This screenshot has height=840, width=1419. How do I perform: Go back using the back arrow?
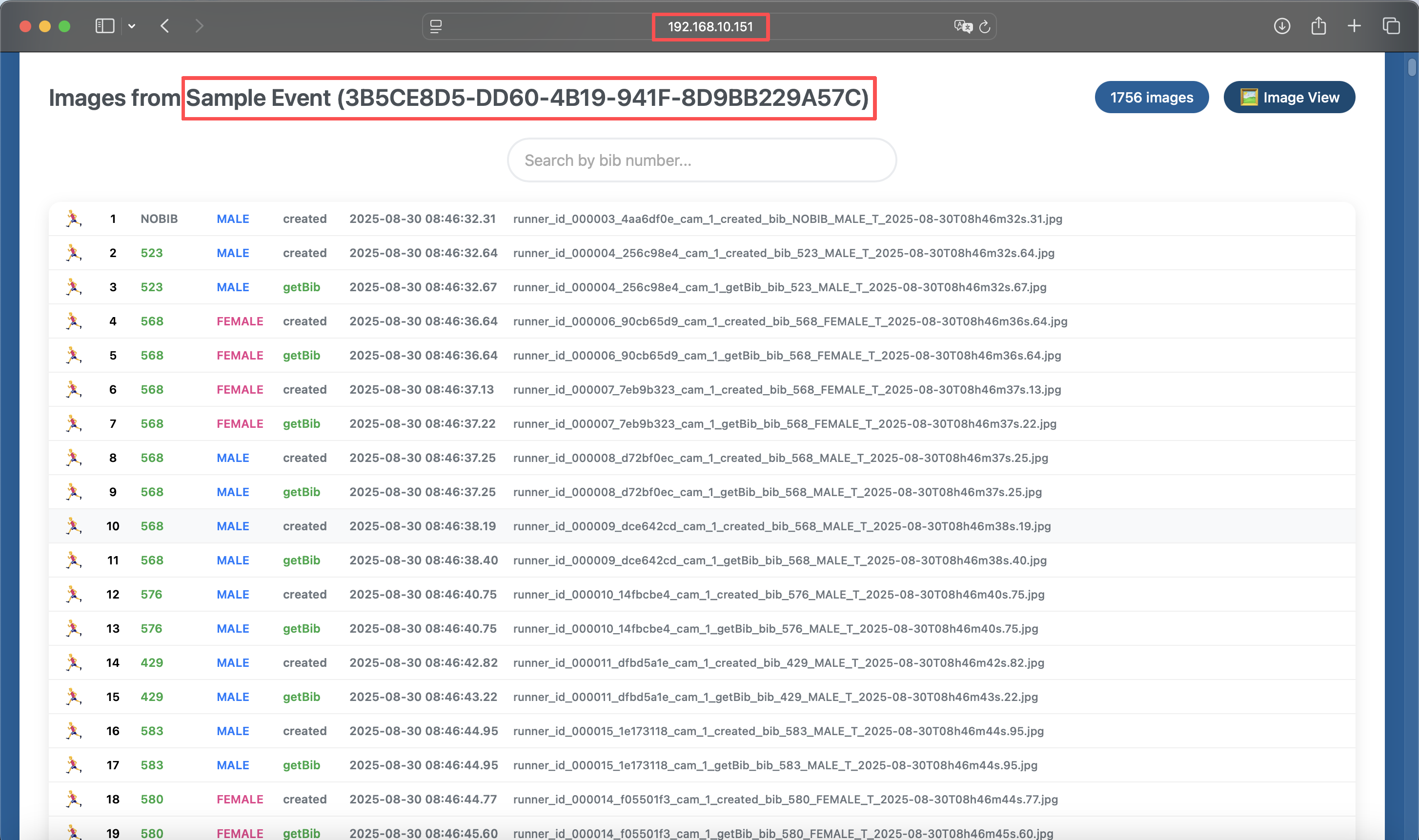pyautogui.click(x=165, y=26)
